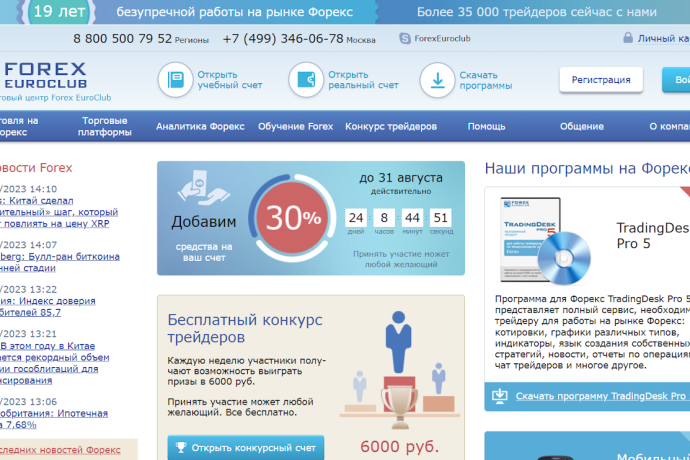Open the ForexEuroclub Skype contact link
The height and width of the screenshot is (460, 690).
tap(442, 38)
